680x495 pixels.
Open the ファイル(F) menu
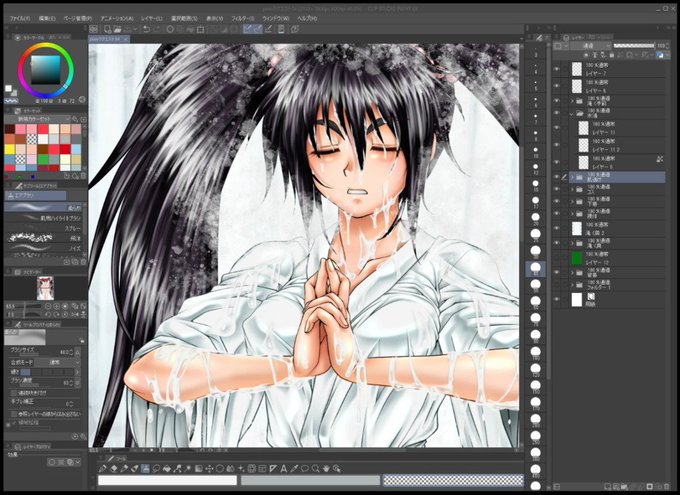[20, 19]
